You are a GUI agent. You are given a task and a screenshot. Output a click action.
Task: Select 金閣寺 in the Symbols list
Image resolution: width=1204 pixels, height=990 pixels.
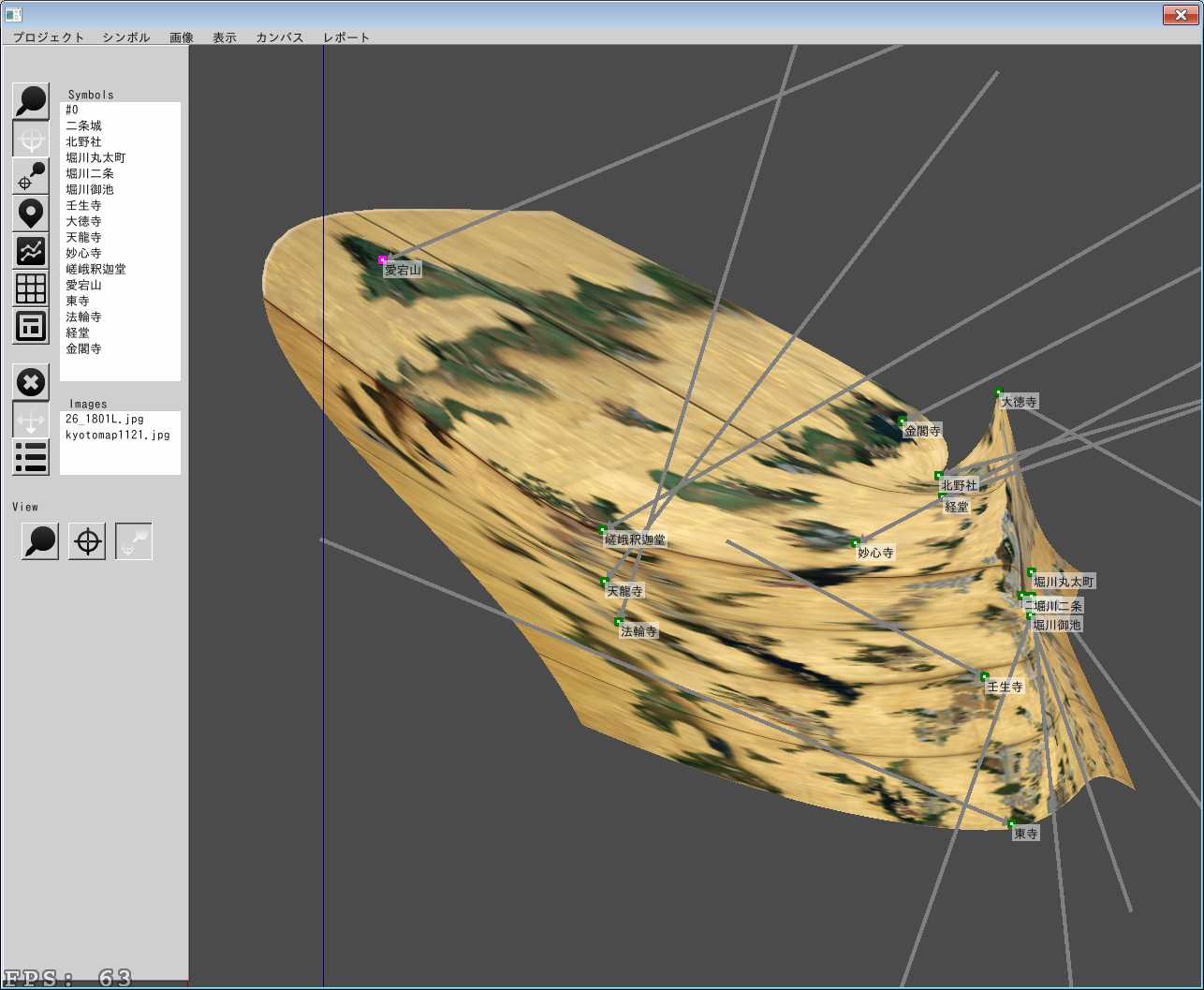[120, 348]
